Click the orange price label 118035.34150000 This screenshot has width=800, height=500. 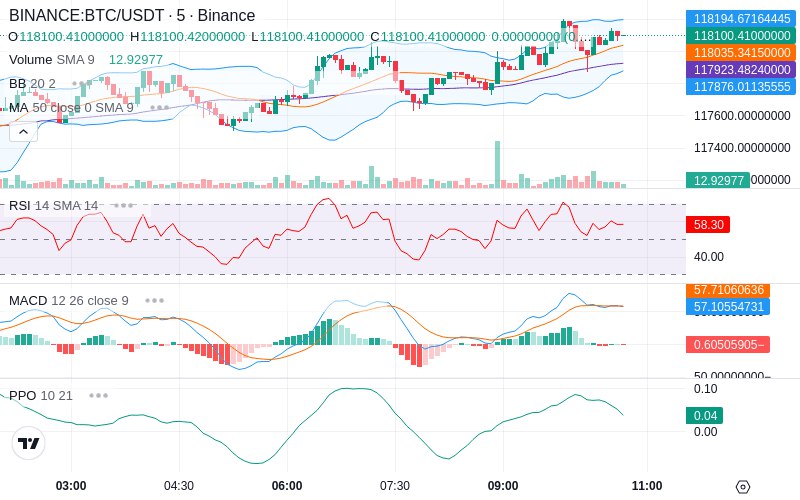tap(741, 53)
